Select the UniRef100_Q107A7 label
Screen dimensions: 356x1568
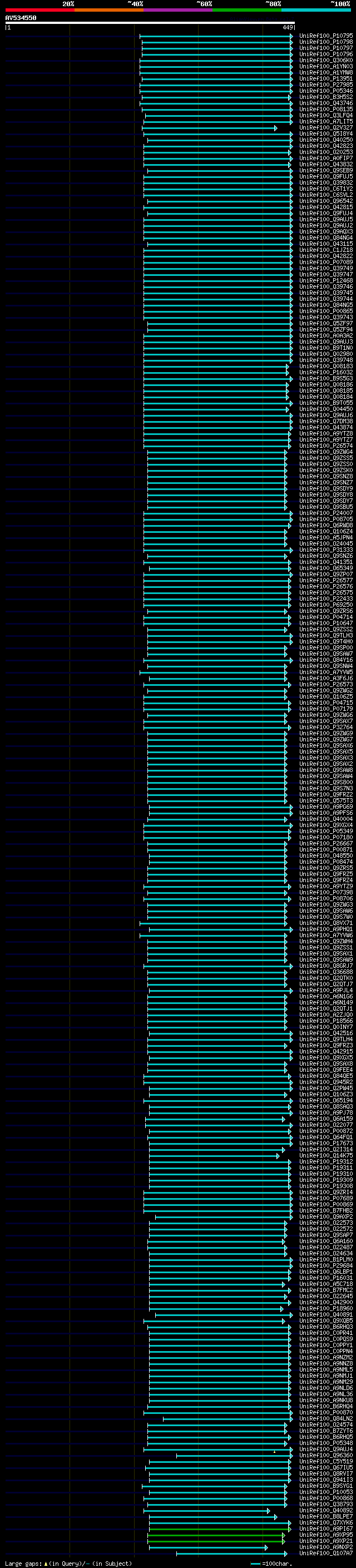[326, 1554]
